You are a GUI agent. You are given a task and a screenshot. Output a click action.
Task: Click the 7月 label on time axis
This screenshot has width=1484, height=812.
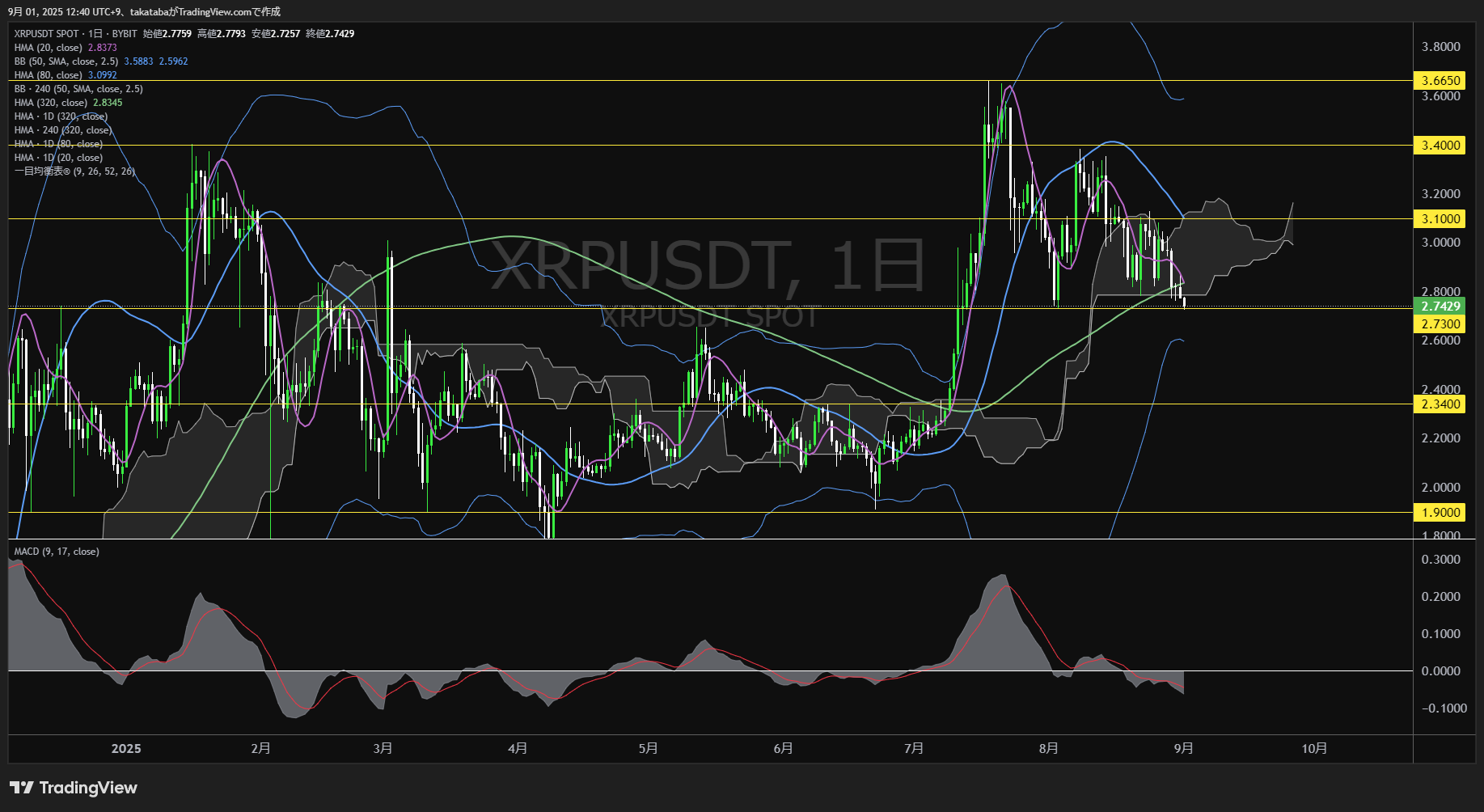[x=914, y=748]
